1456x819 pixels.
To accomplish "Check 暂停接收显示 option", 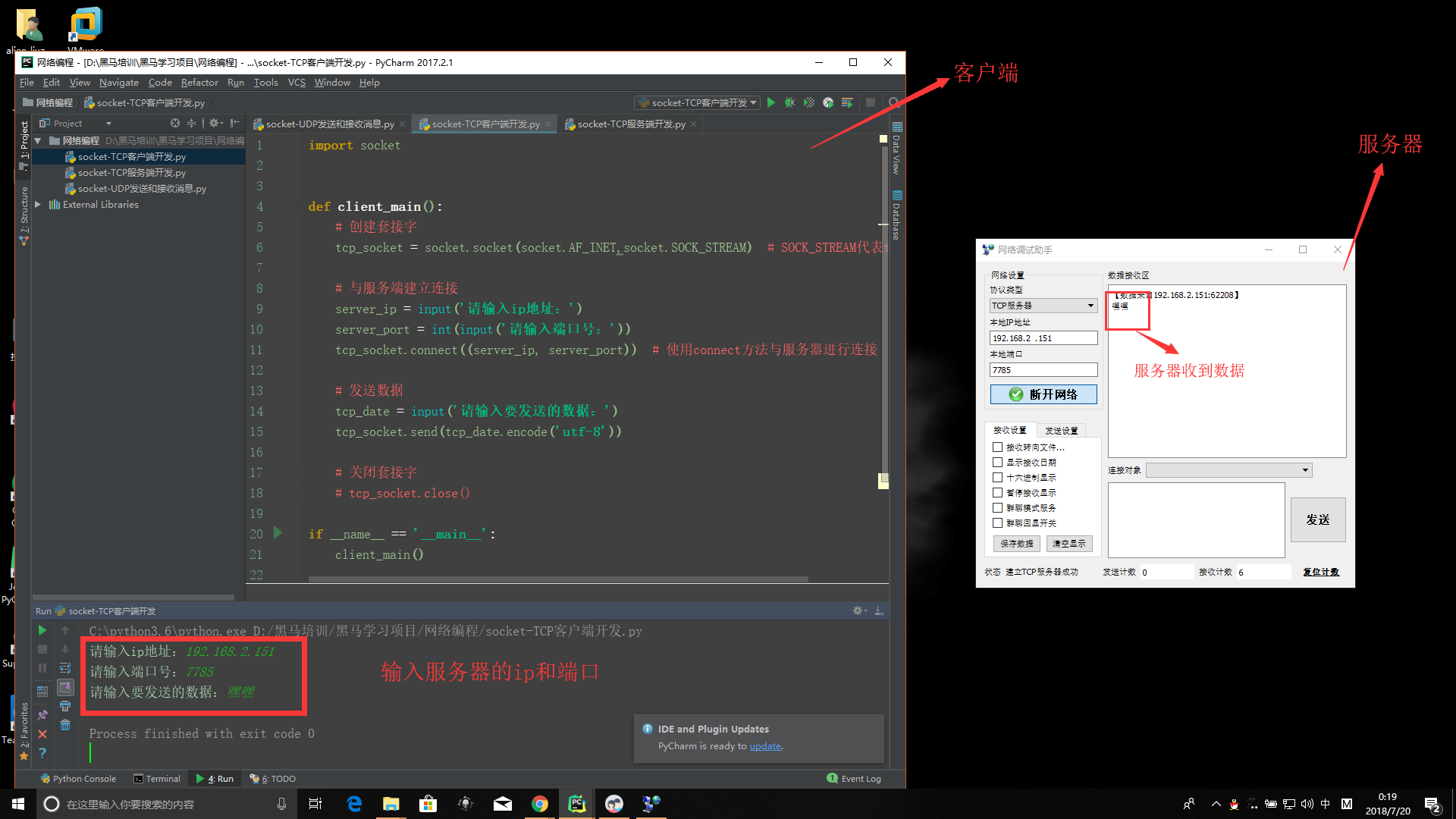I will [998, 493].
